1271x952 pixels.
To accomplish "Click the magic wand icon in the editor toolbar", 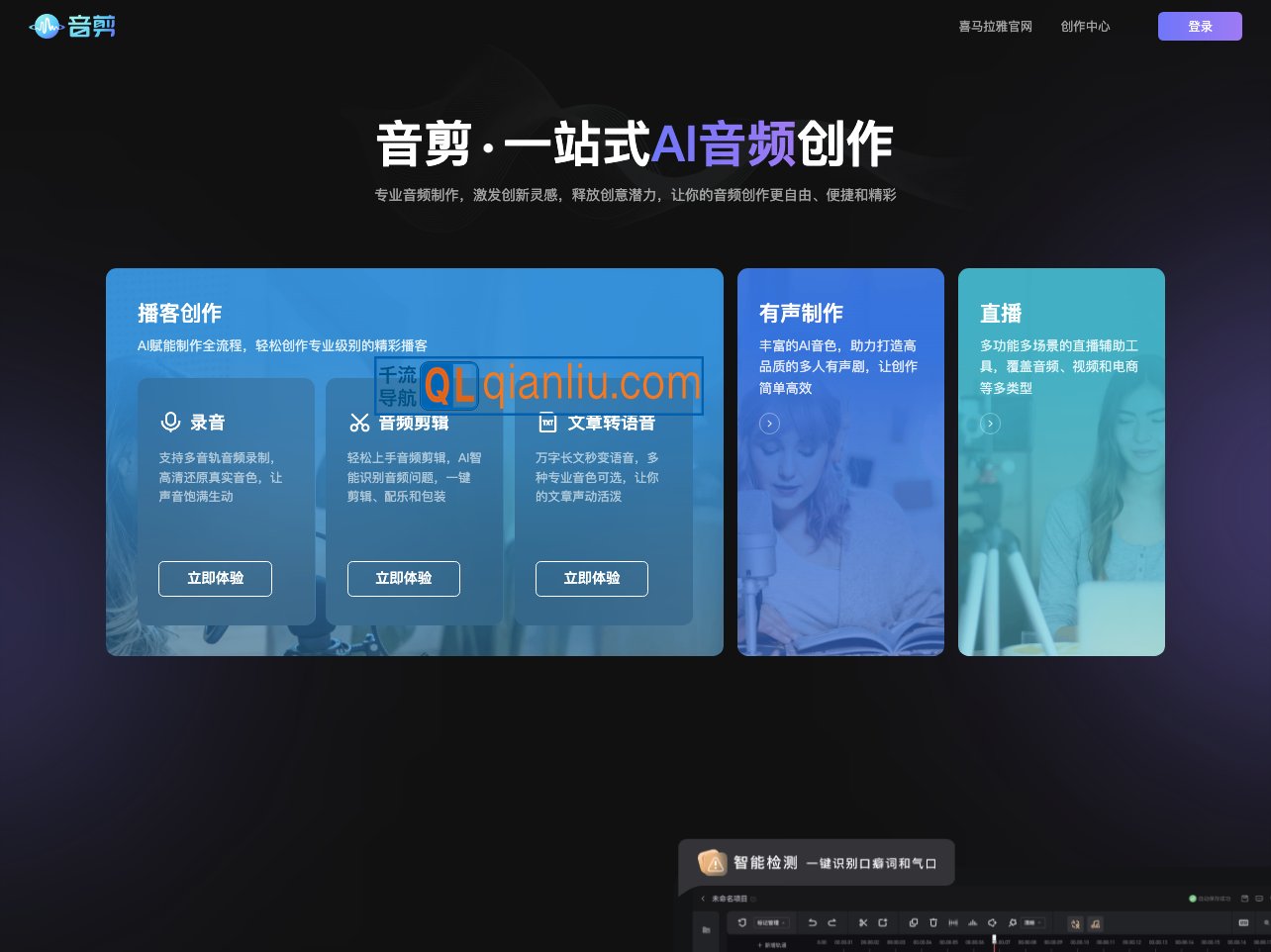I will coord(1012,922).
